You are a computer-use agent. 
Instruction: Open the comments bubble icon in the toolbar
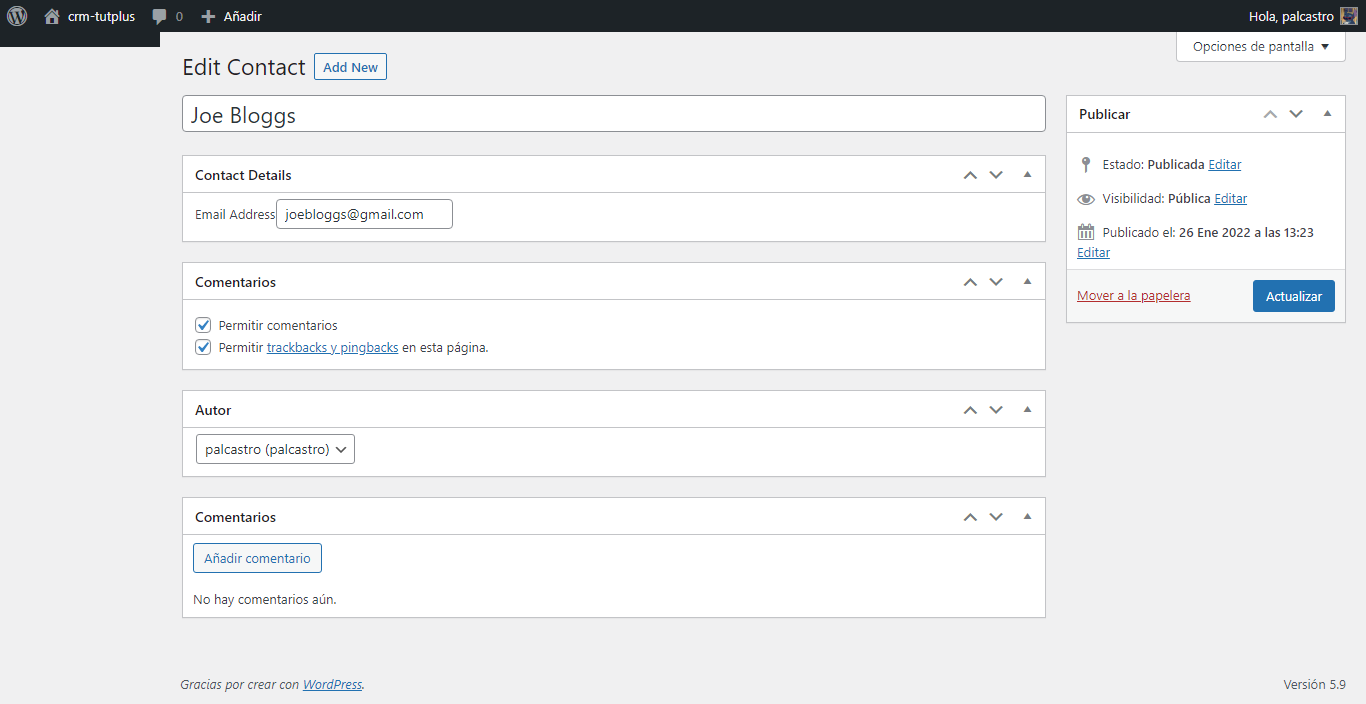159,16
